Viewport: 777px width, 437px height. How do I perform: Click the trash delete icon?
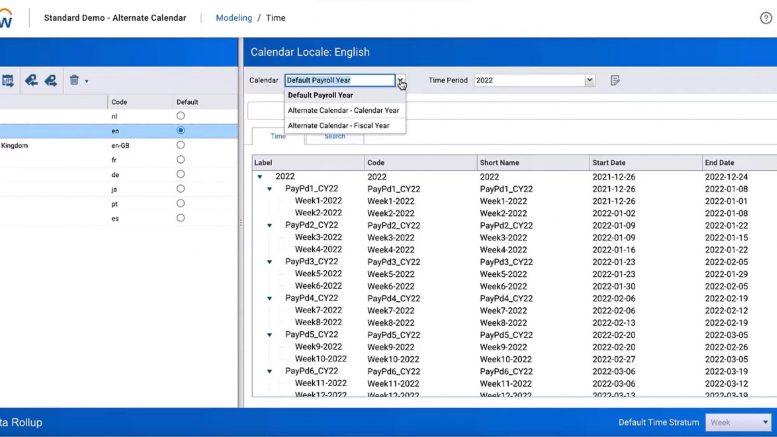[74, 80]
